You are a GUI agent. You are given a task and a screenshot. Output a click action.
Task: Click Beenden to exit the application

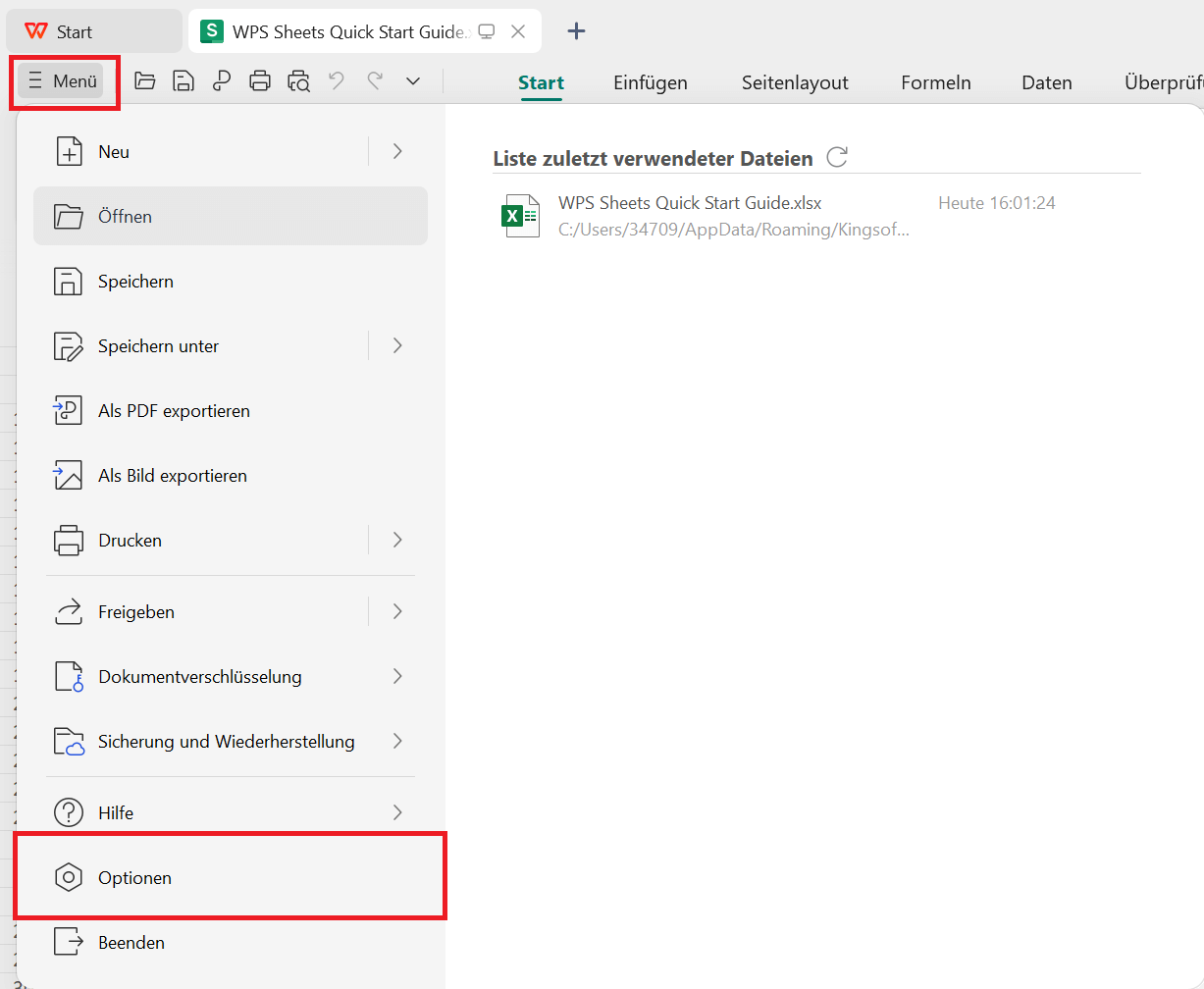tap(131, 942)
